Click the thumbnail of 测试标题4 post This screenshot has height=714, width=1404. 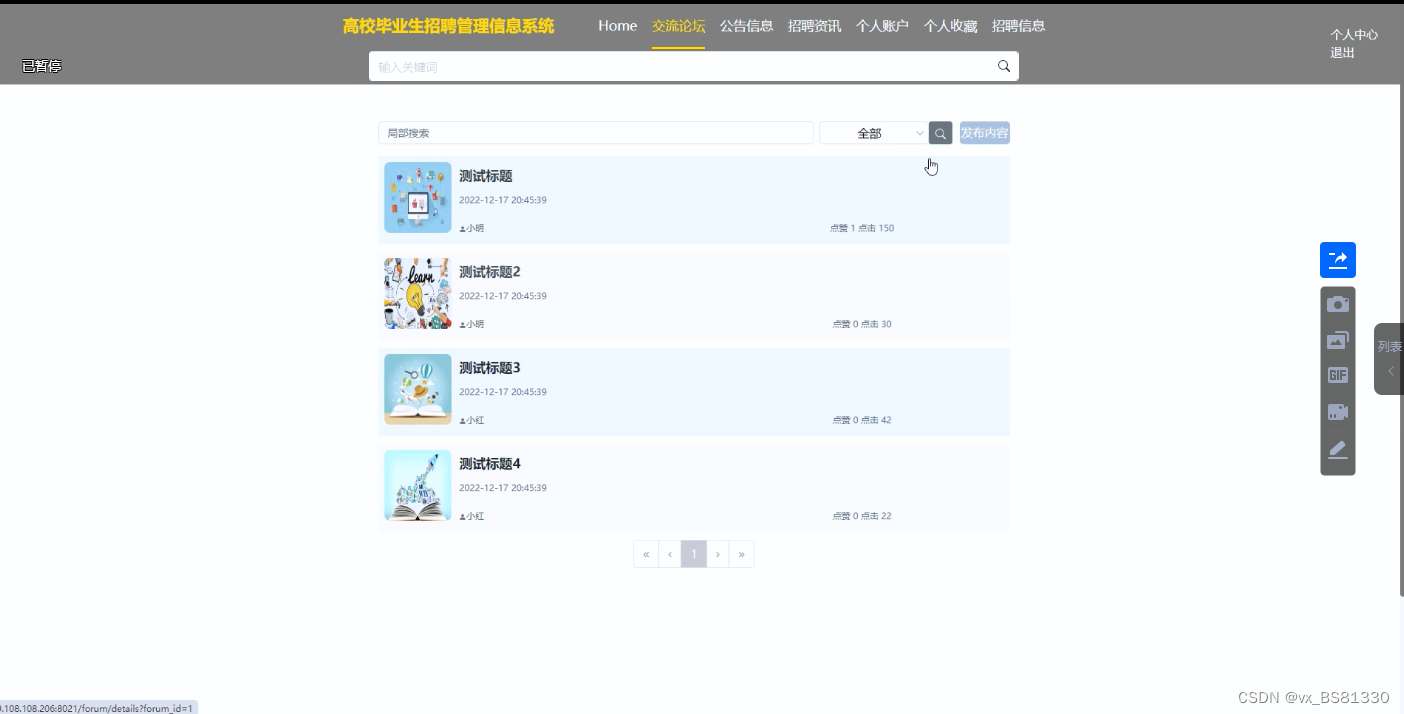(x=417, y=485)
